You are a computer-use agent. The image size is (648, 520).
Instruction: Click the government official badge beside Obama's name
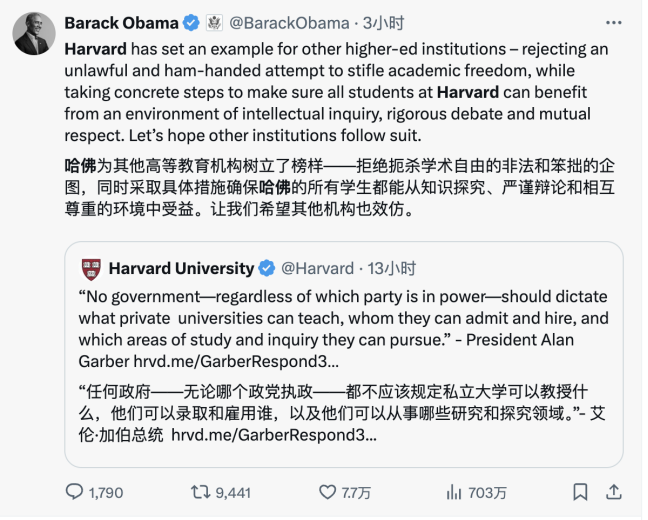click(214, 23)
